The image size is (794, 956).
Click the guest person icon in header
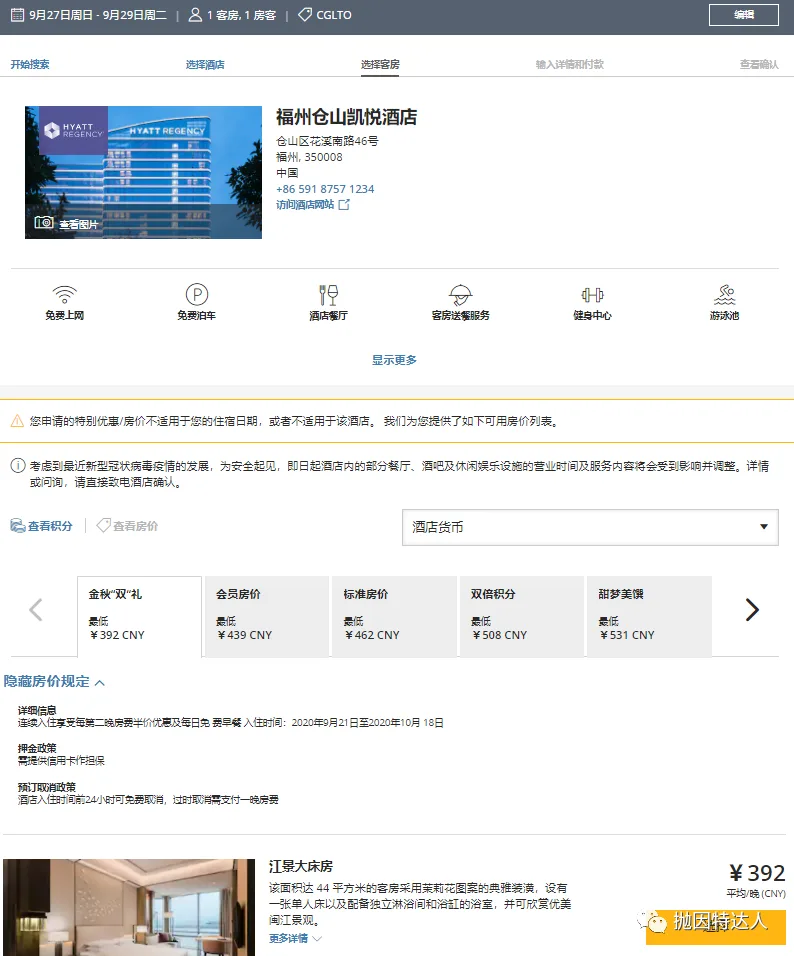click(x=195, y=15)
